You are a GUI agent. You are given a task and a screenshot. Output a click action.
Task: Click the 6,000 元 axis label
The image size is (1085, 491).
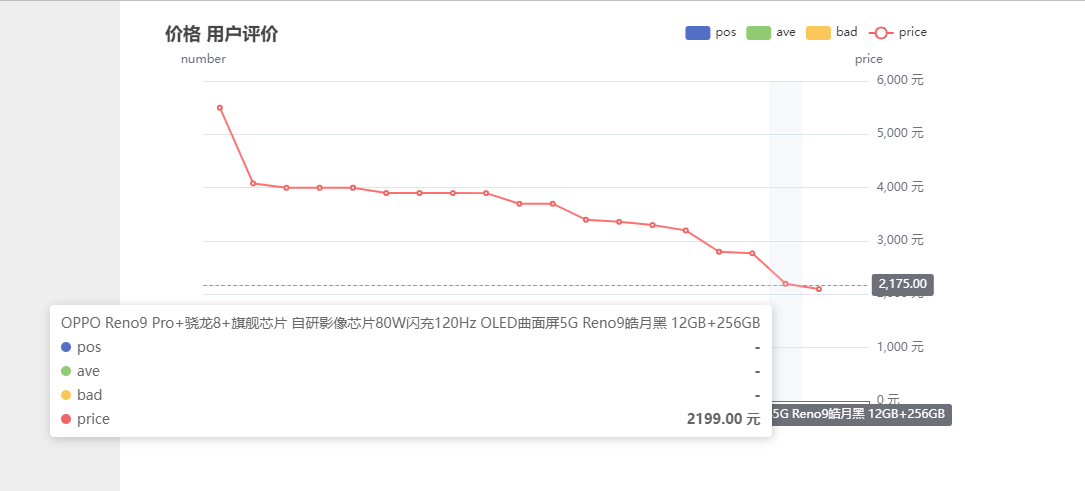coord(900,80)
